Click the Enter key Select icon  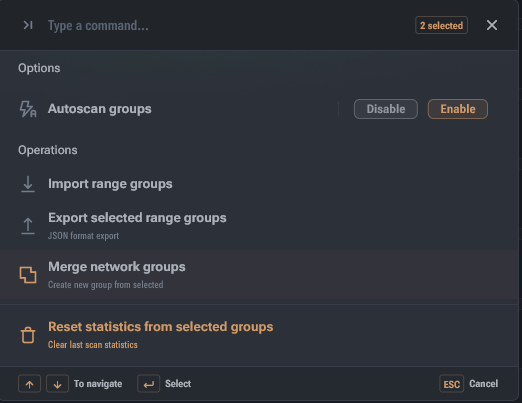[149, 384]
